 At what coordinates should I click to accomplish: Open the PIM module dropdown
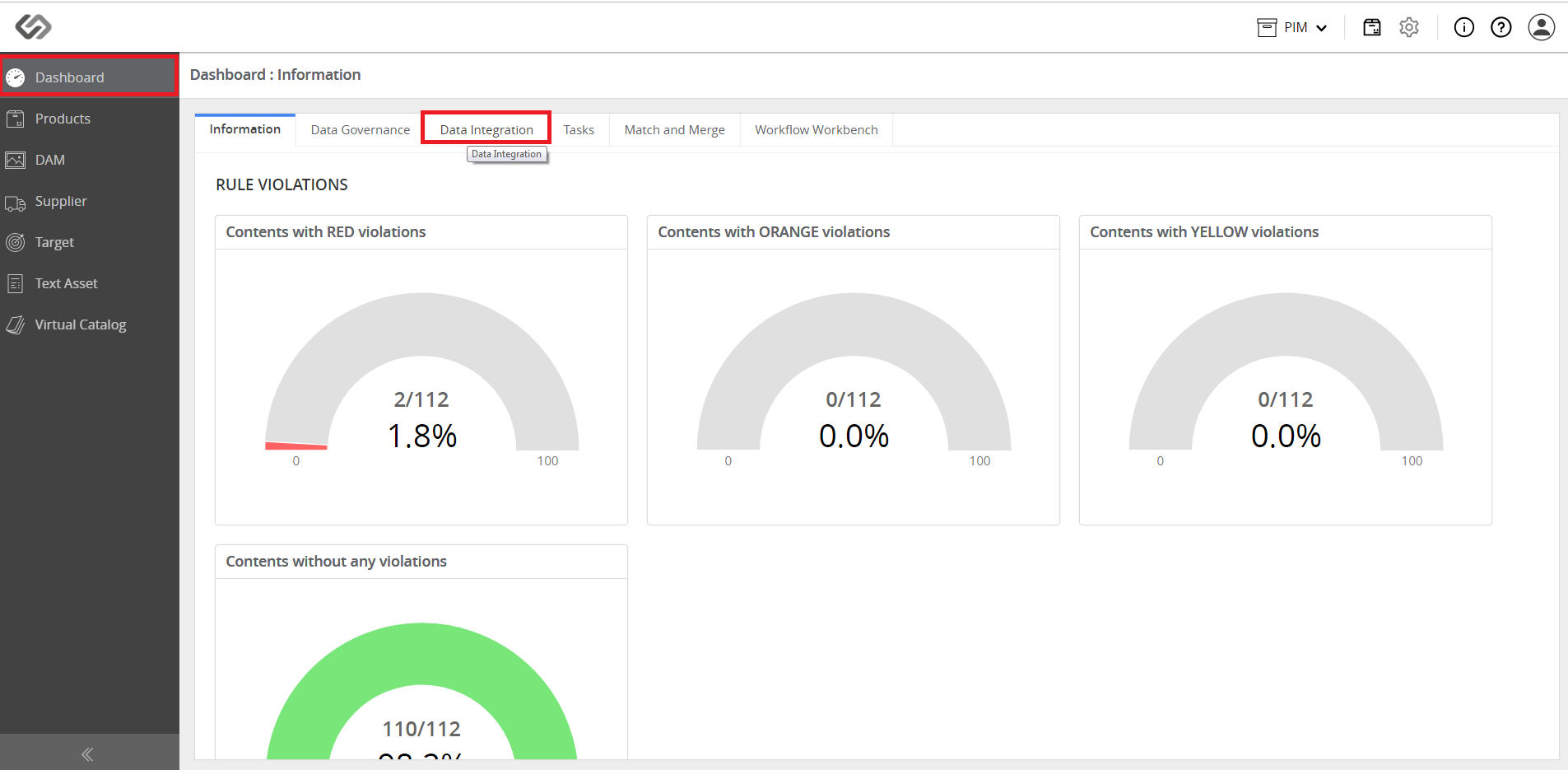(1292, 27)
